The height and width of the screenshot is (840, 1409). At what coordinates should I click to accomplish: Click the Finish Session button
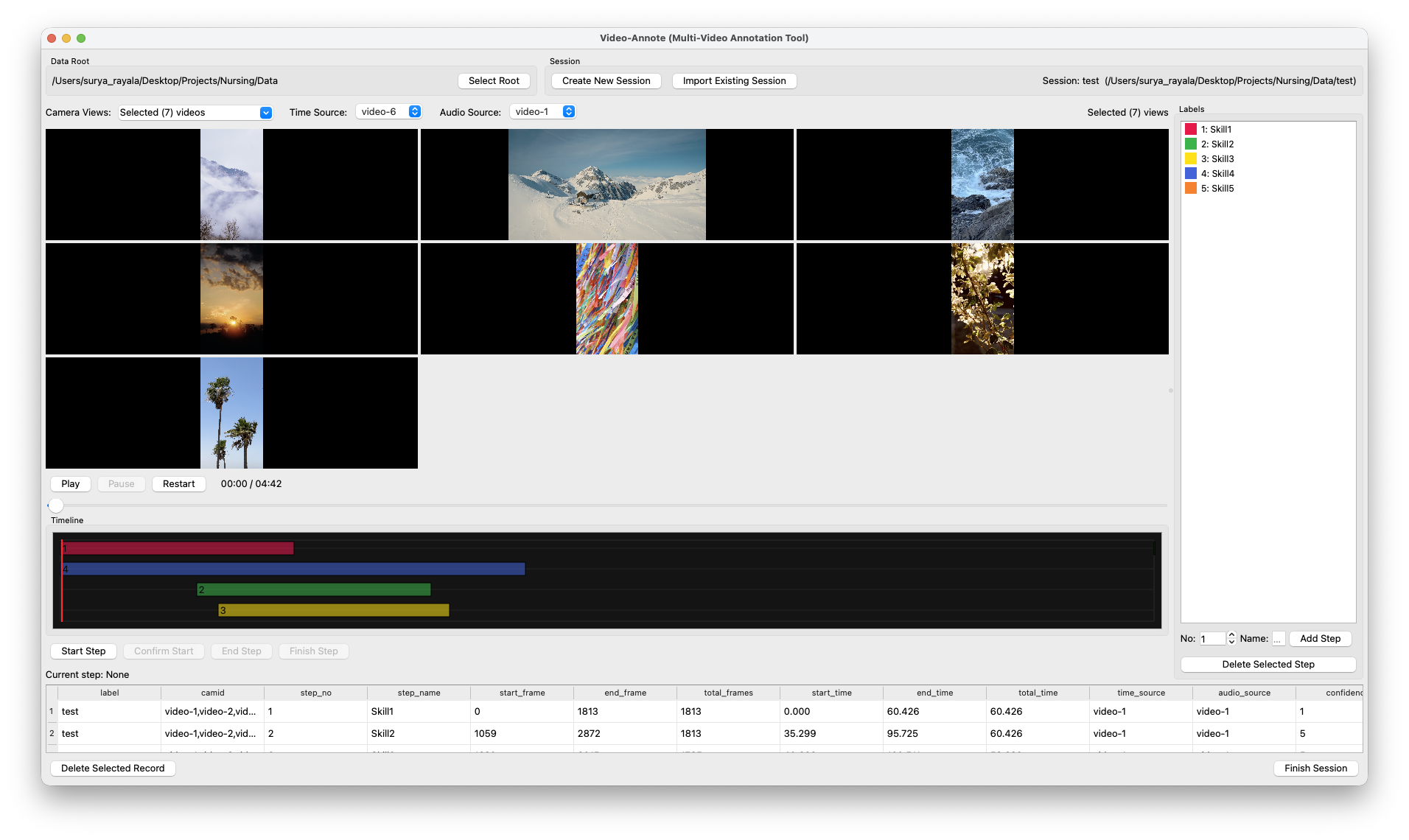tap(1315, 769)
